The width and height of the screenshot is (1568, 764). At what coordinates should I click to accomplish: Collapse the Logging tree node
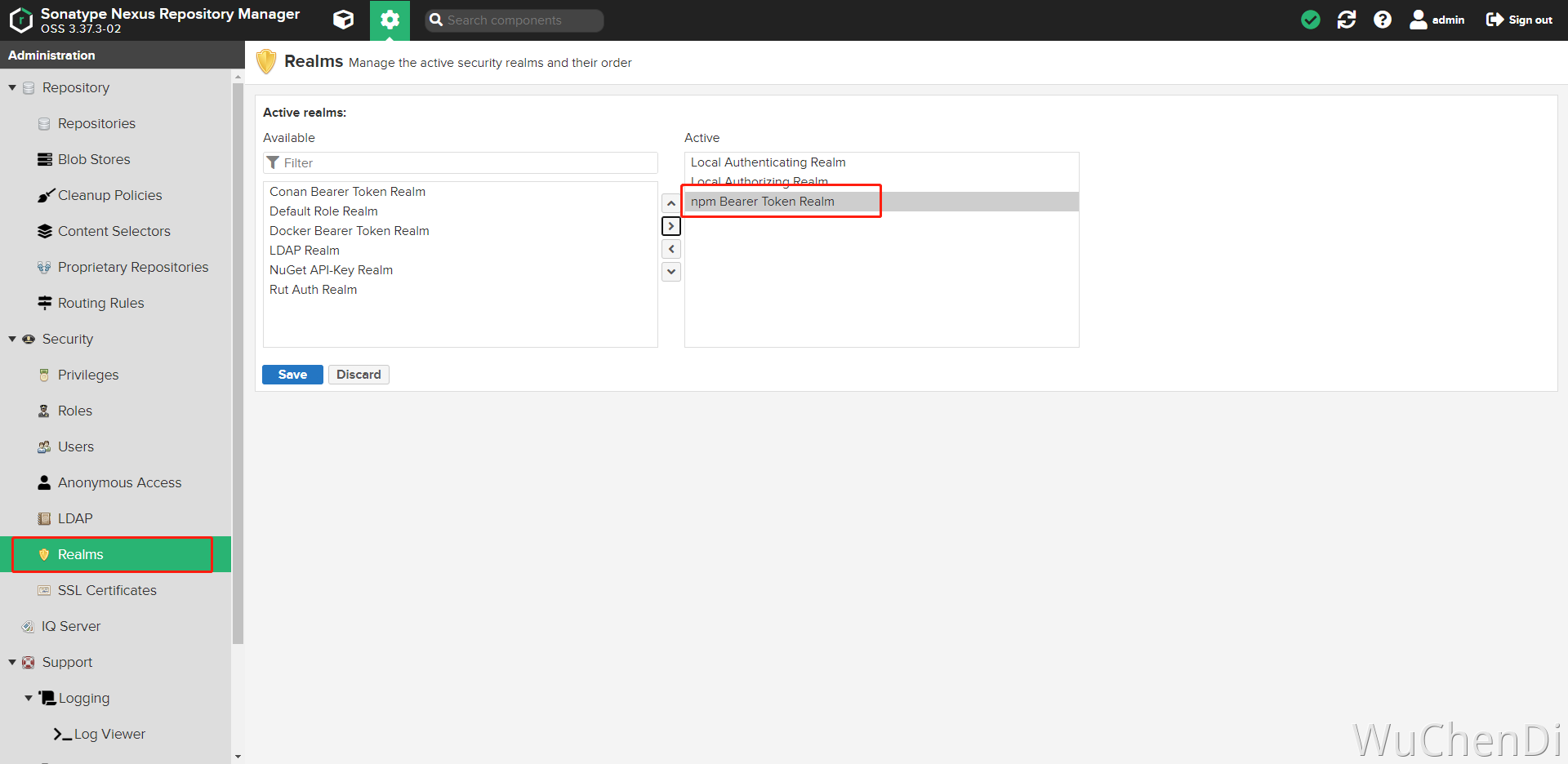click(x=29, y=698)
